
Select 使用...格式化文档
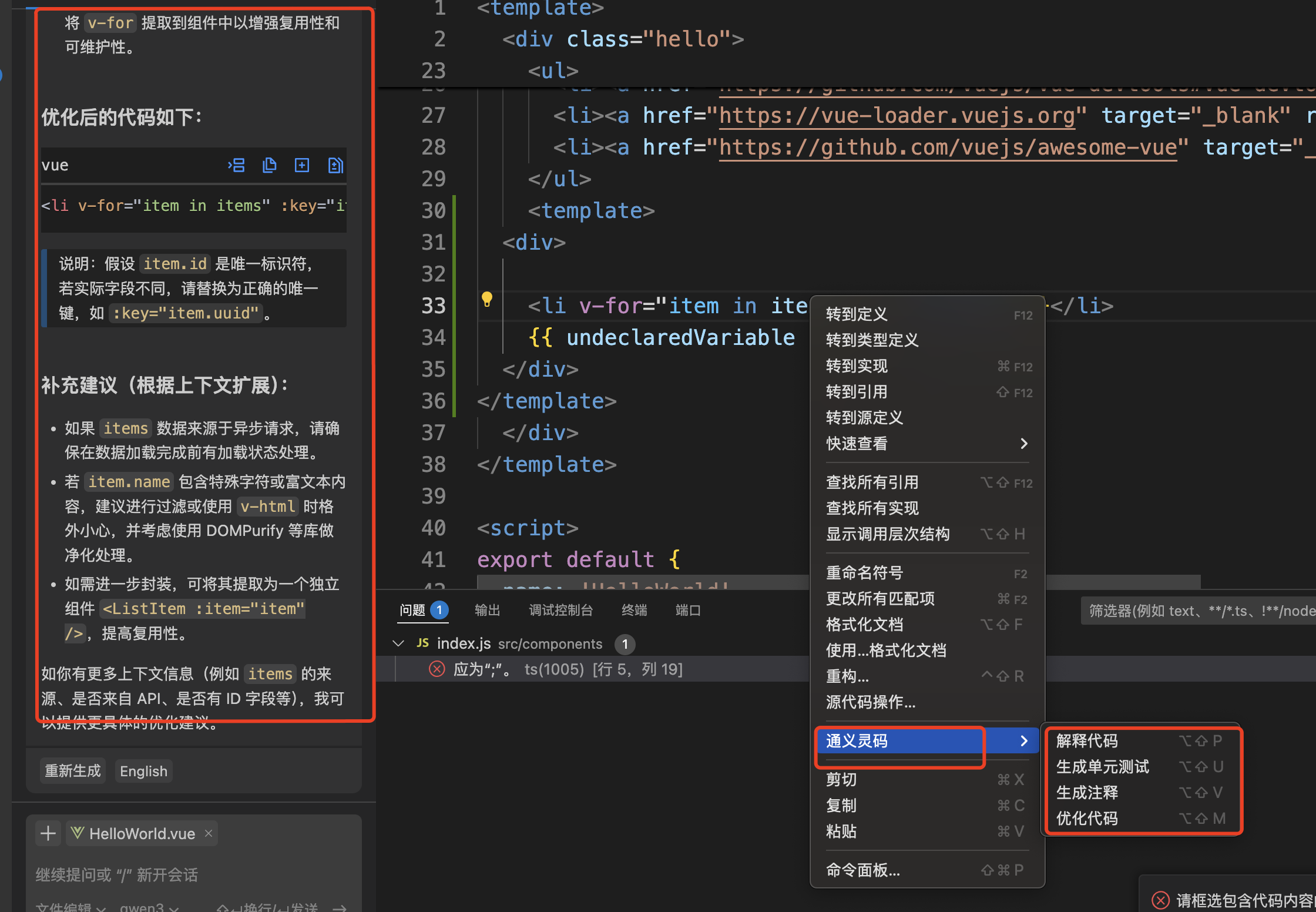point(927,651)
